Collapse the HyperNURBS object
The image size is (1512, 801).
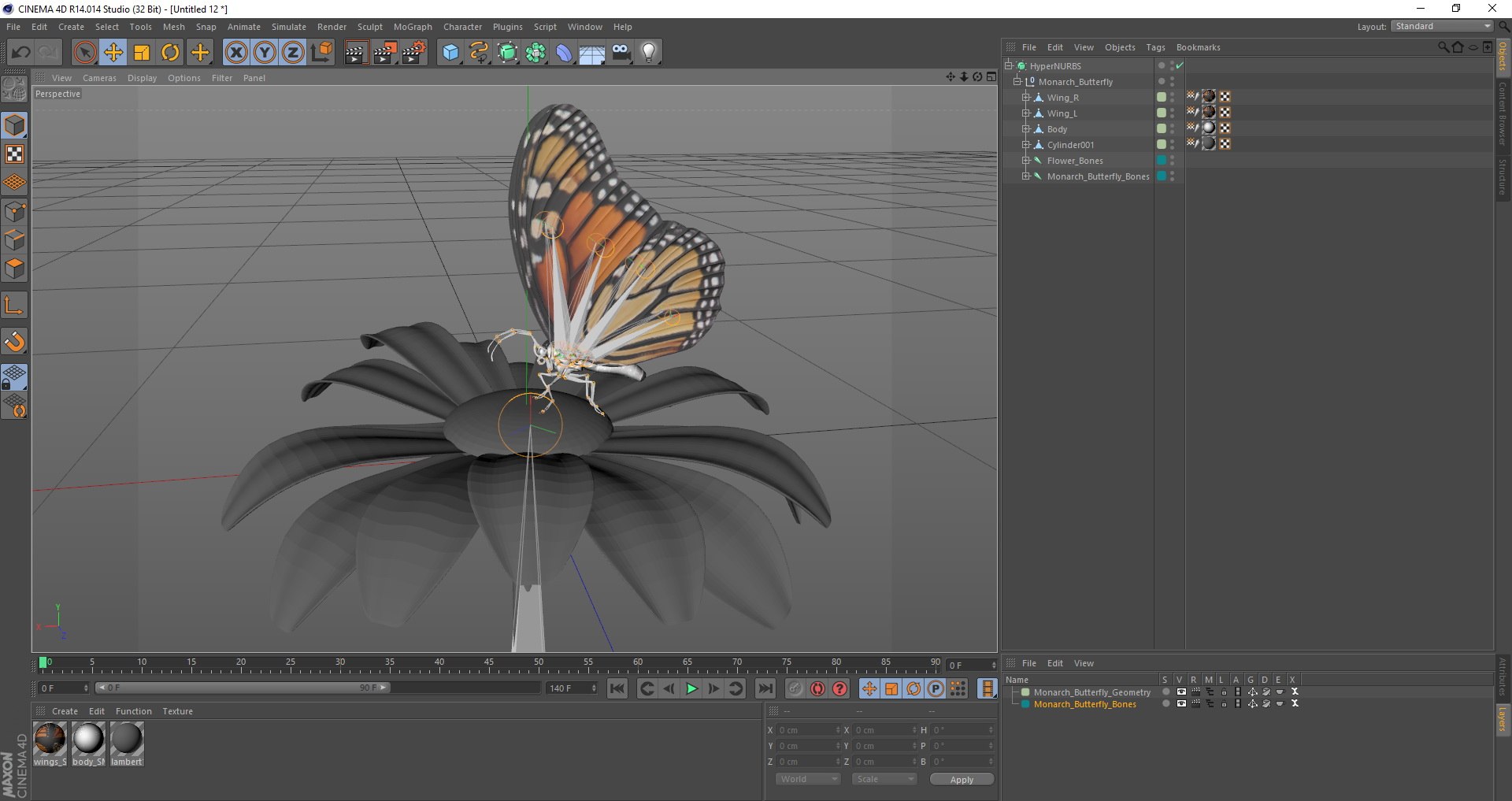pyautogui.click(x=1009, y=65)
